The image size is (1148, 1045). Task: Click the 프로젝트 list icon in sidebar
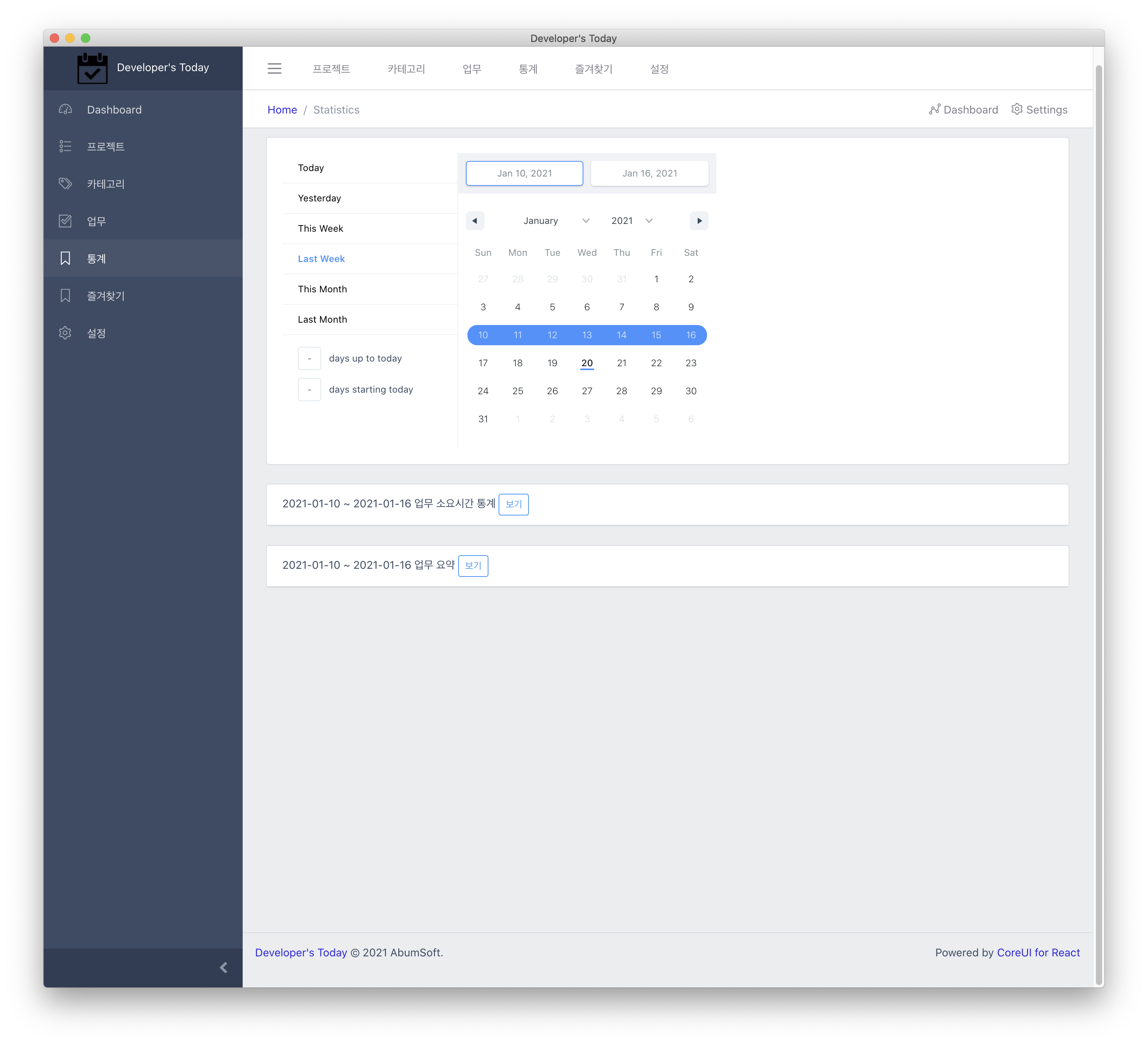click(x=65, y=146)
